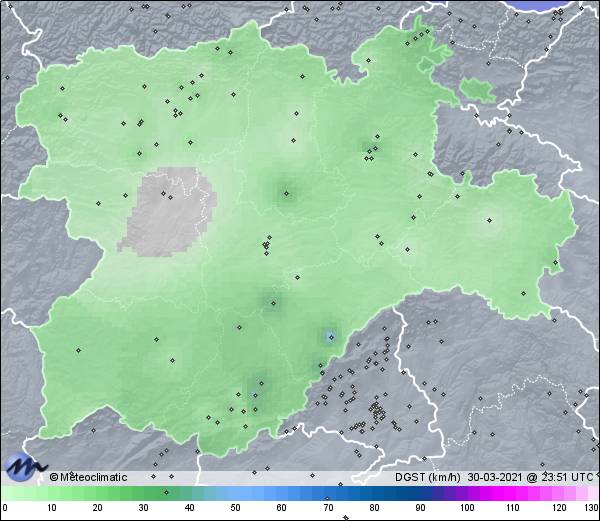Image resolution: width=600 pixels, height=521 pixels.
Task: Click the '©Meteoclimatic' copyright text
Action: point(88,477)
